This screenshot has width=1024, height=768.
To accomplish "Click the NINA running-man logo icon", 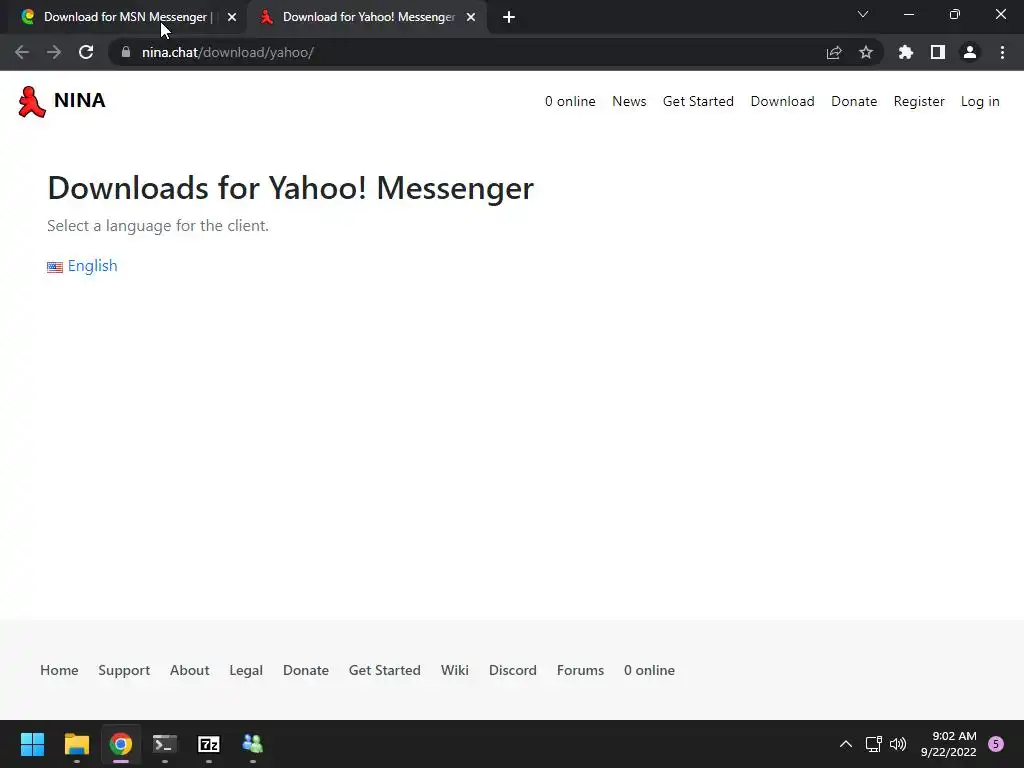I will [31, 102].
